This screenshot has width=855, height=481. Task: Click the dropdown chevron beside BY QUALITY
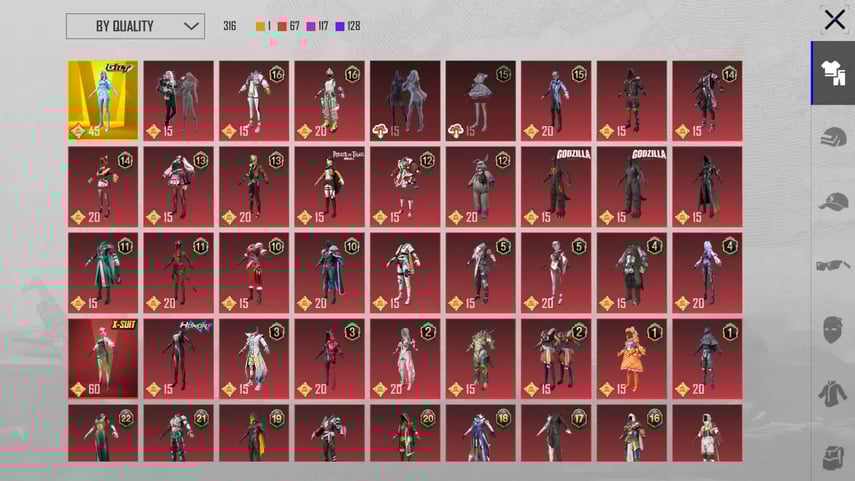[192, 26]
